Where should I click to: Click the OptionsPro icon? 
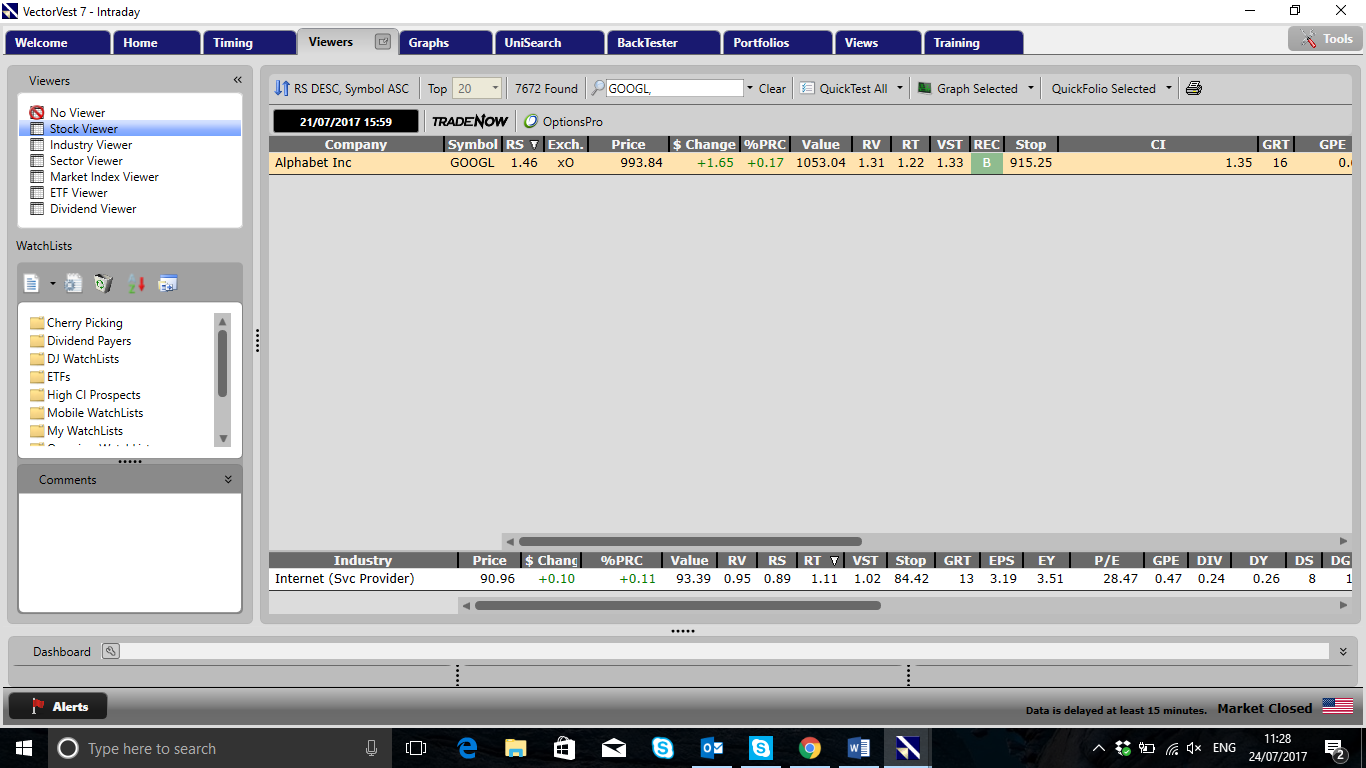[x=531, y=121]
